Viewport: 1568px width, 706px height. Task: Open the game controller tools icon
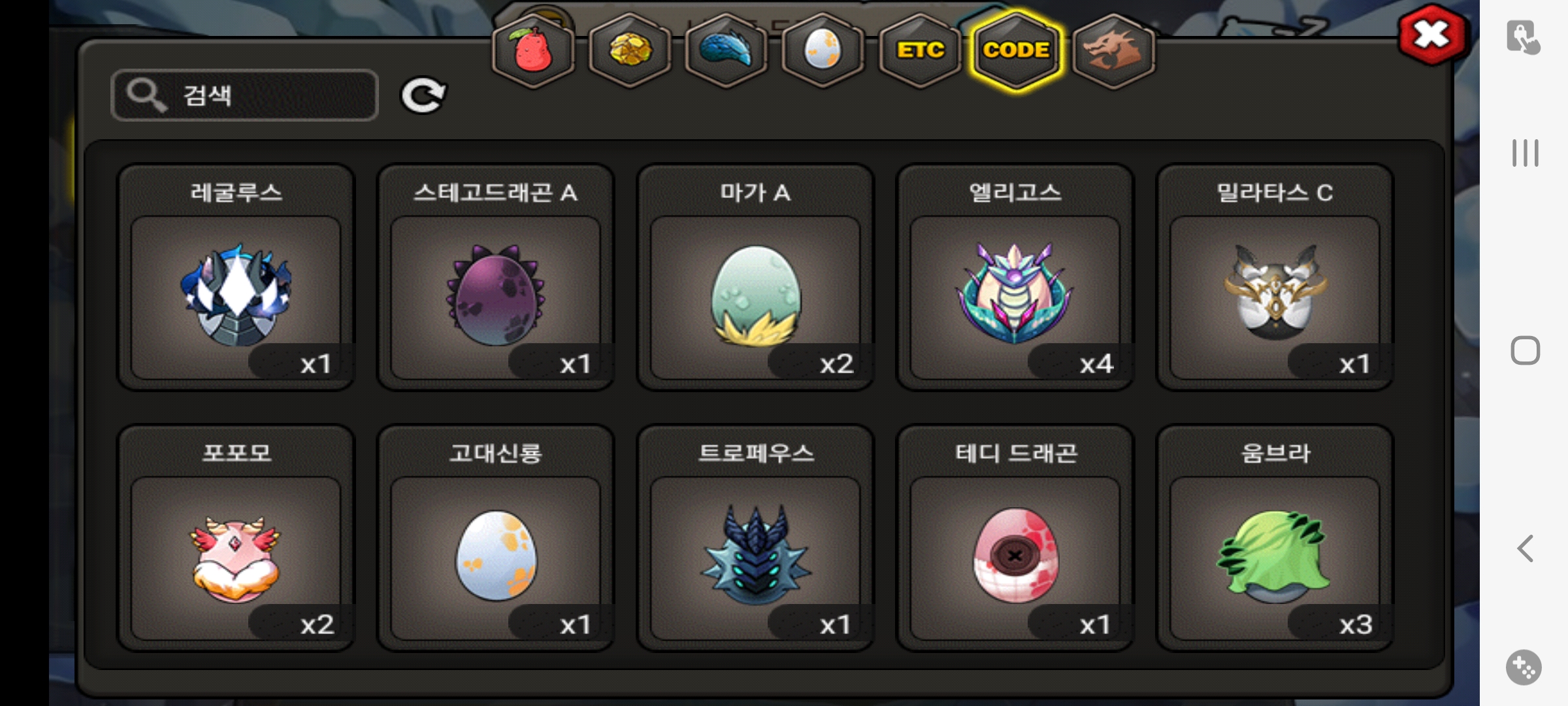click(x=1524, y=667)
